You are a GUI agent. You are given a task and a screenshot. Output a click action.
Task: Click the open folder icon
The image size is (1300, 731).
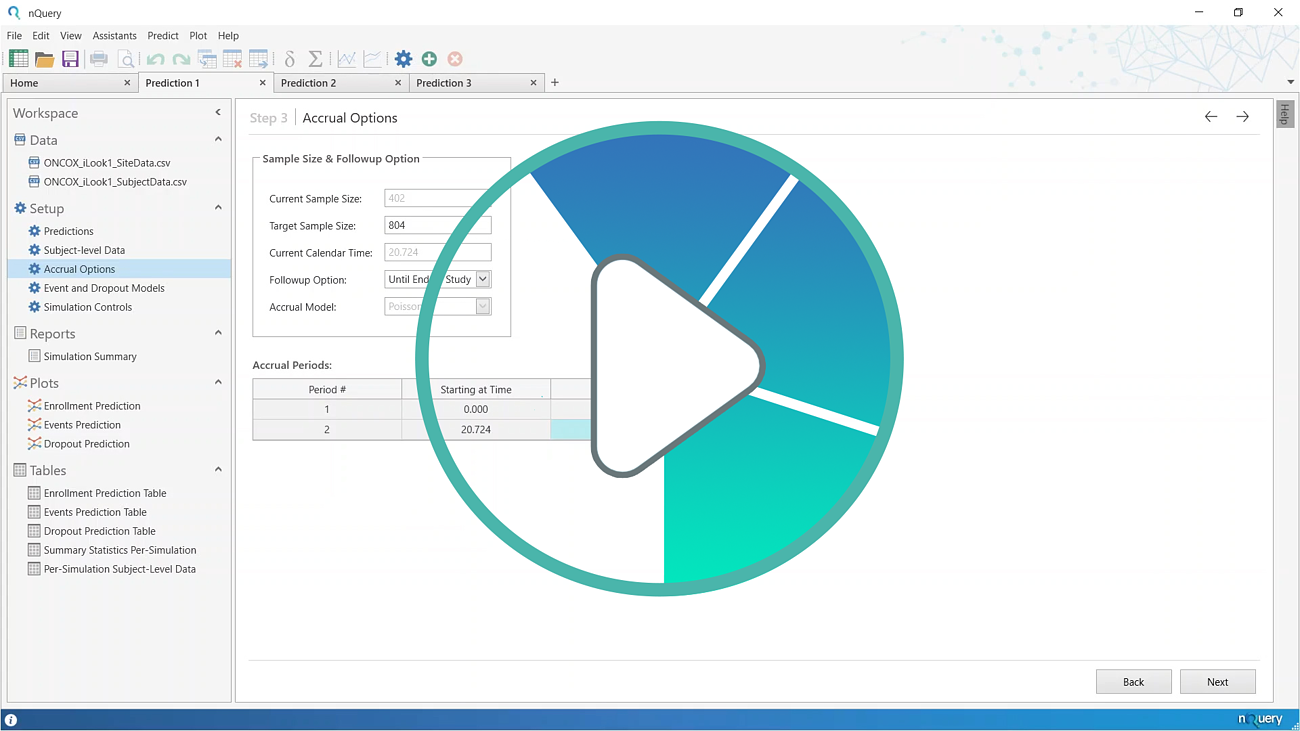(44, 59)
